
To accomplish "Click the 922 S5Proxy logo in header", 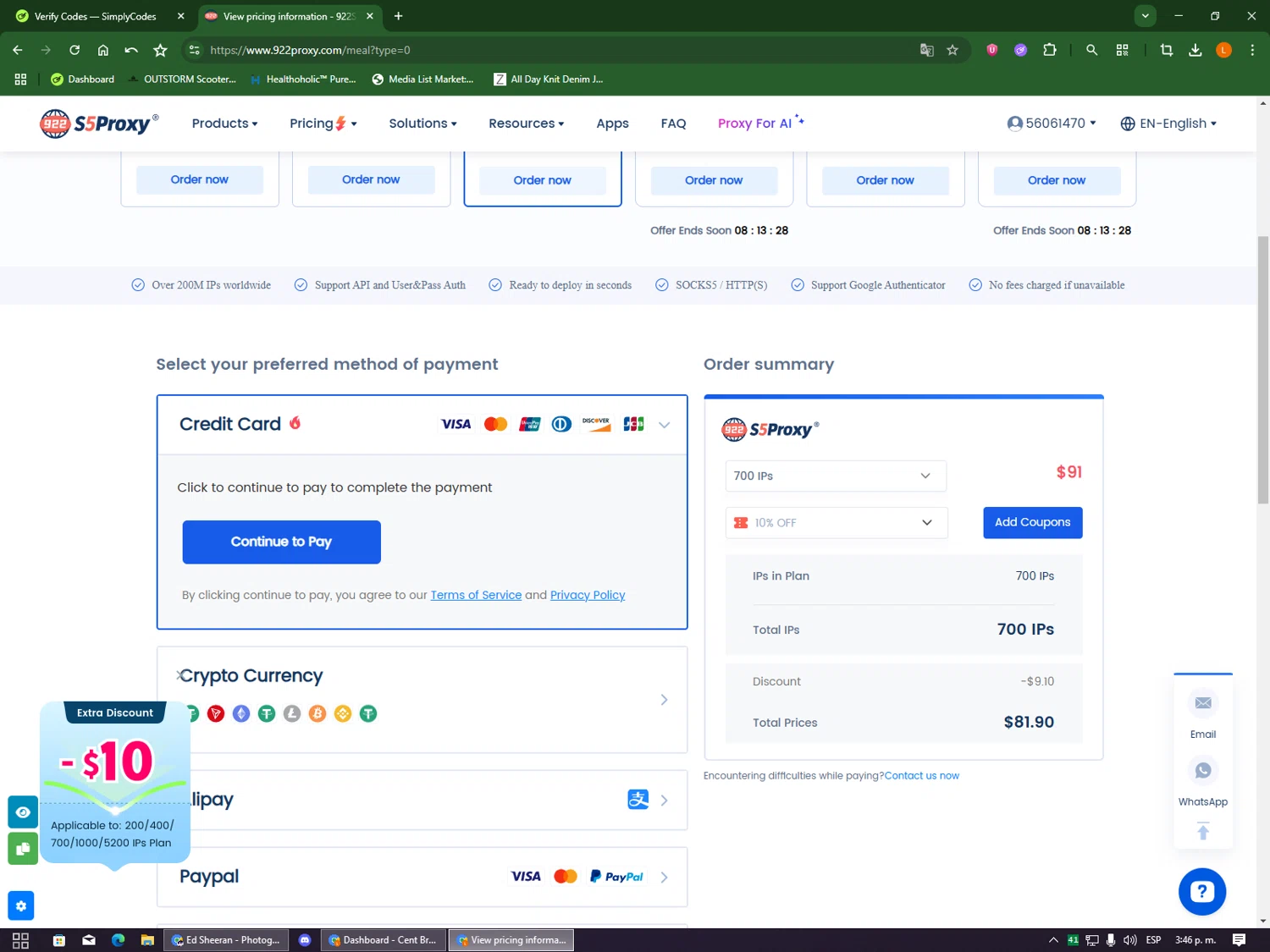I will [99, 124].
